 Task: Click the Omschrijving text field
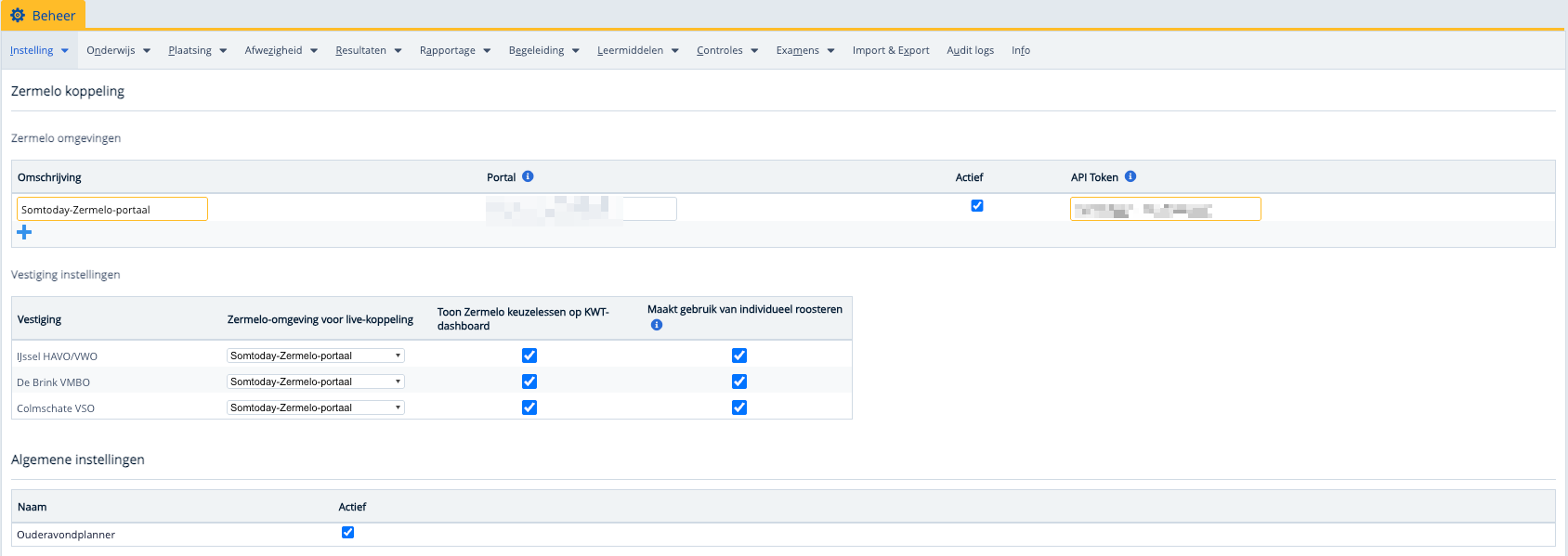[112, 210]
